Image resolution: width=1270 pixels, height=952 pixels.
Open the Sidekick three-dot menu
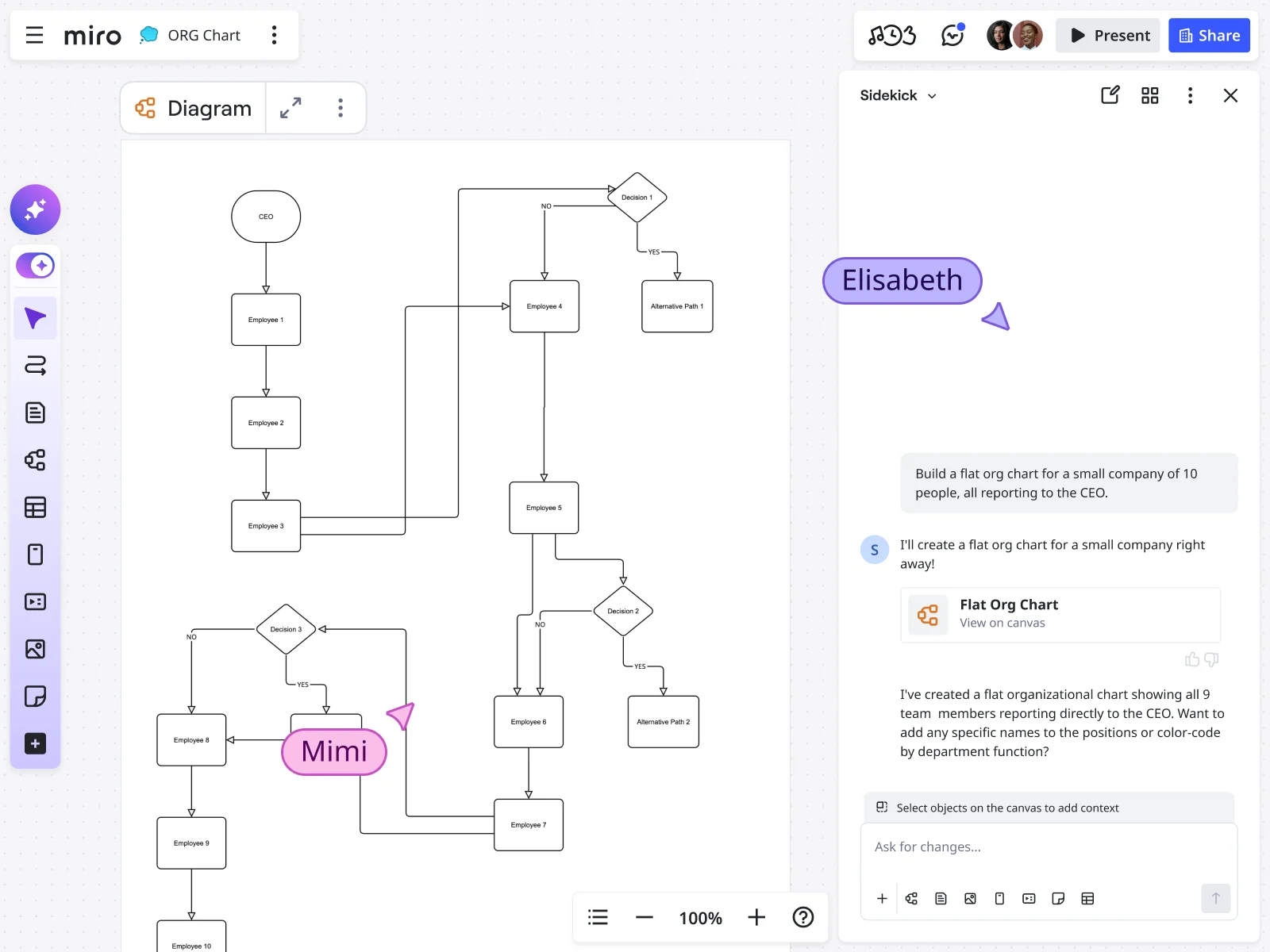coord(1191,95)
